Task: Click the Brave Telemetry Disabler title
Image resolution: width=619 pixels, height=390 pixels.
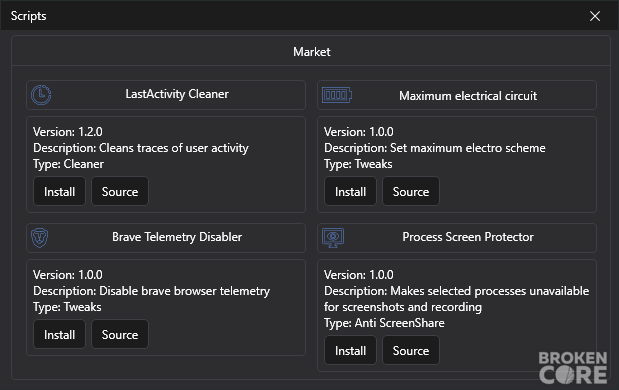Action: [177, 237]
